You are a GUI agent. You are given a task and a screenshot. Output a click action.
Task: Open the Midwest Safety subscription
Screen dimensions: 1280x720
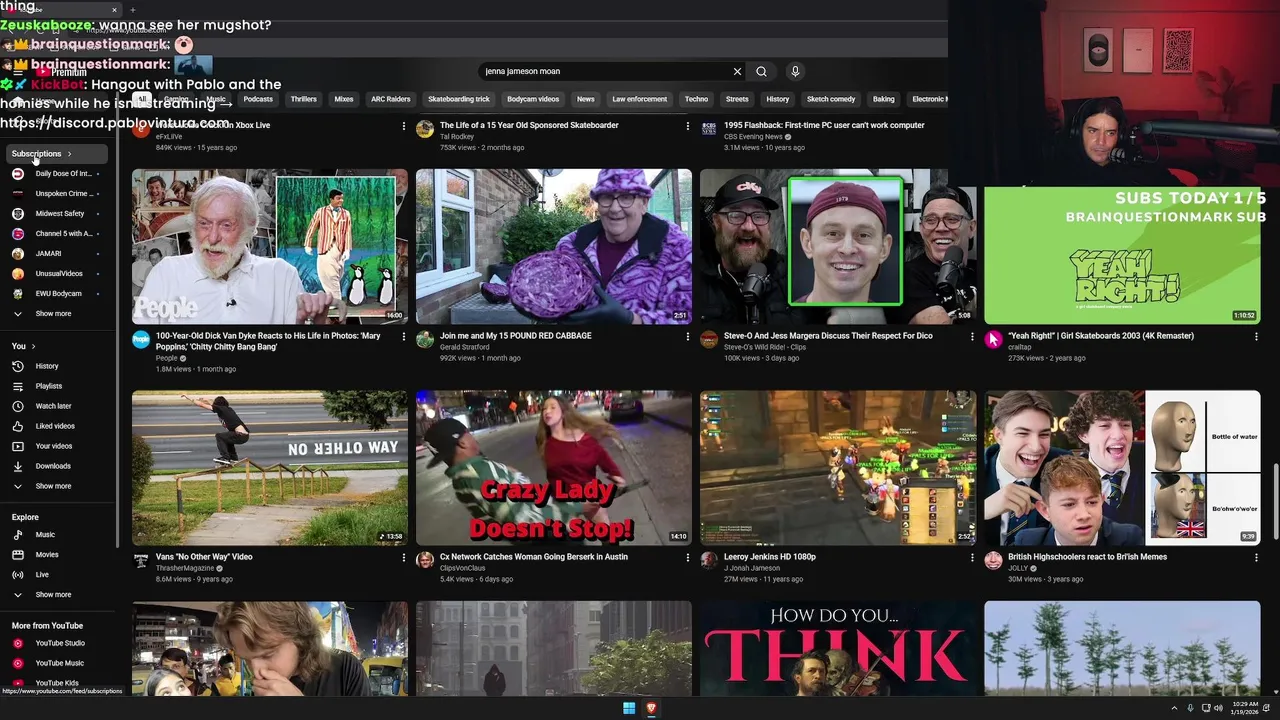click(x=58, y=213)
